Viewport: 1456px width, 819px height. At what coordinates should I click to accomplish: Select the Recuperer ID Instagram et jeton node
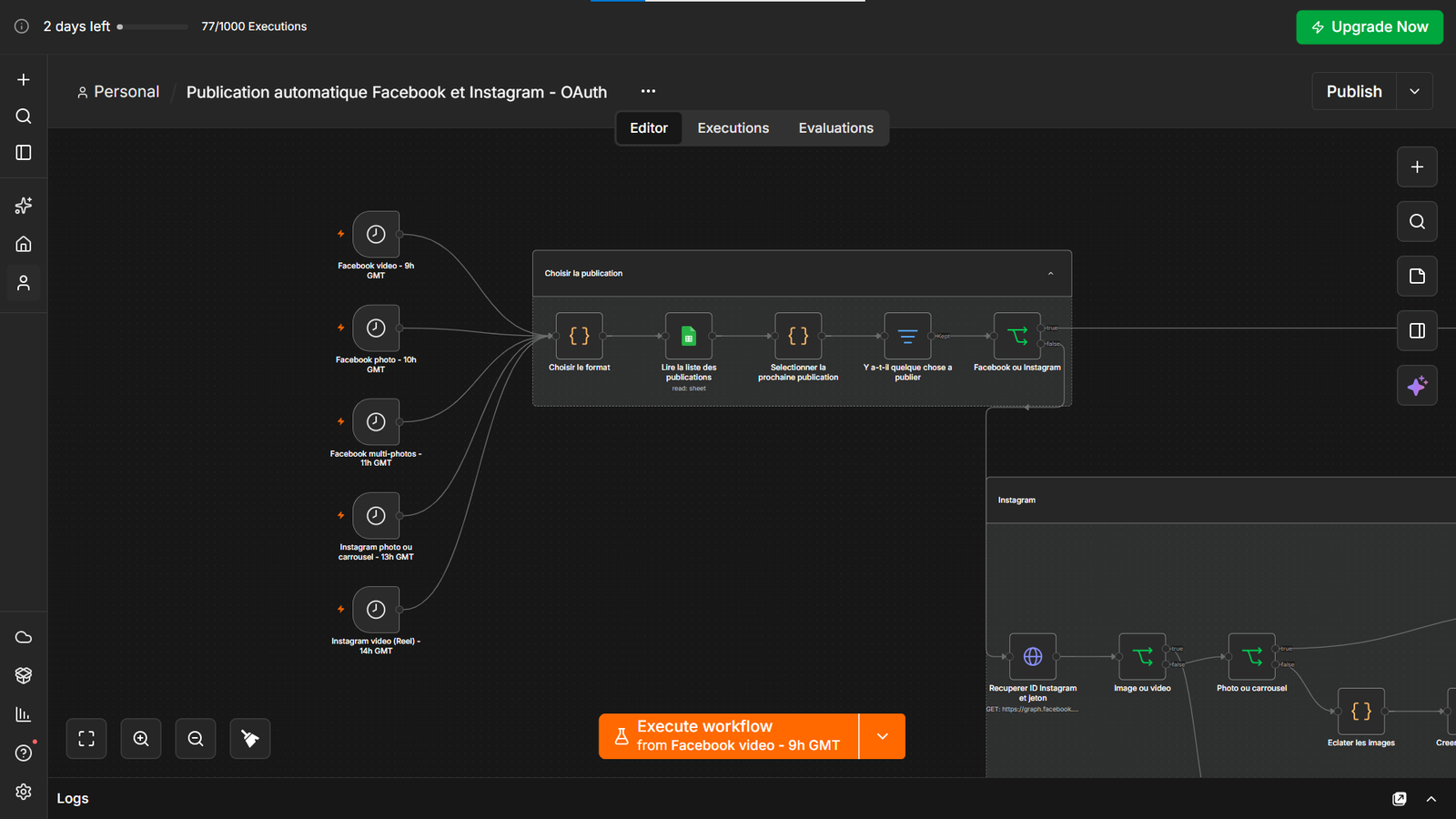(x=1033, y=656)
